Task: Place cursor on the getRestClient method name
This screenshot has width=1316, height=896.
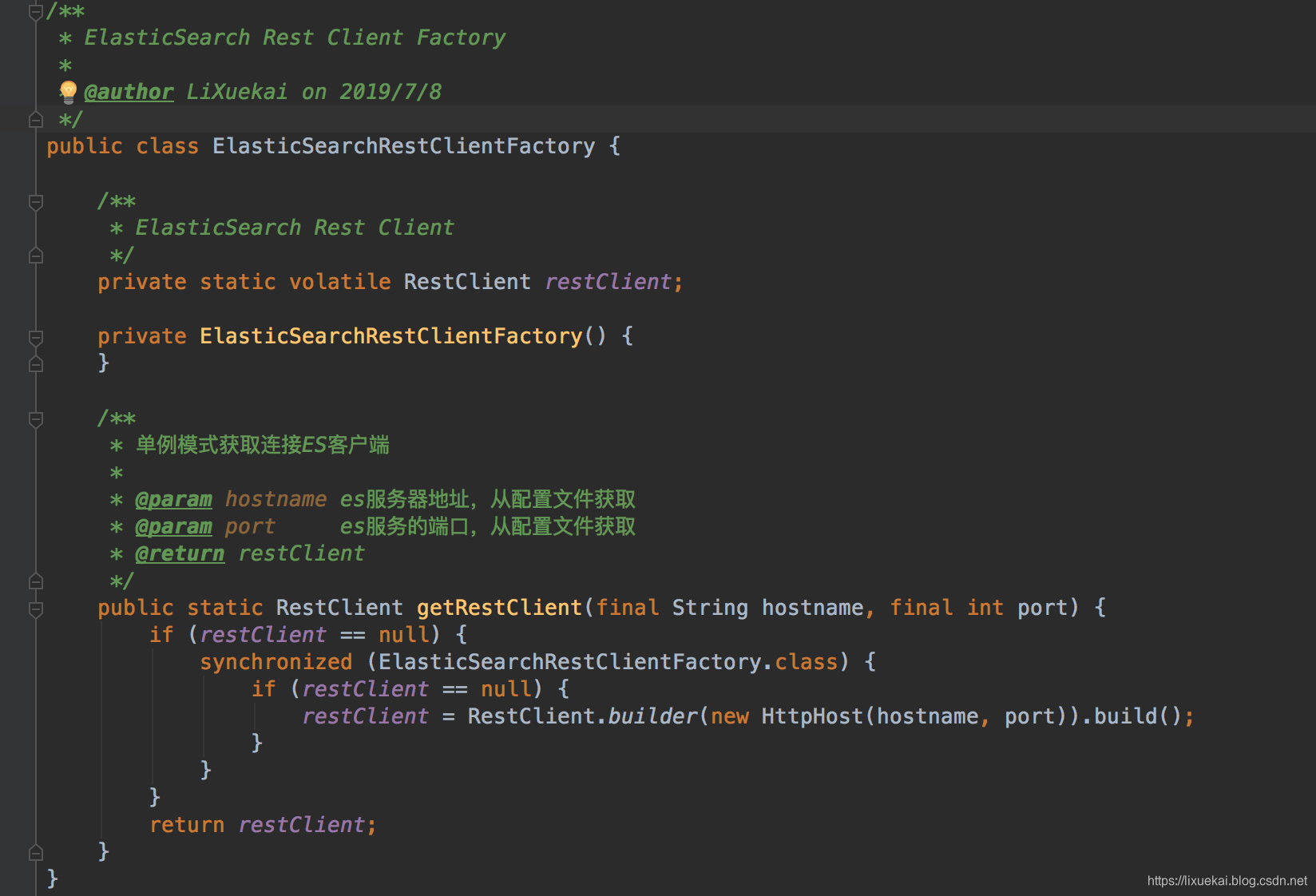Action: tap(498, 607)
